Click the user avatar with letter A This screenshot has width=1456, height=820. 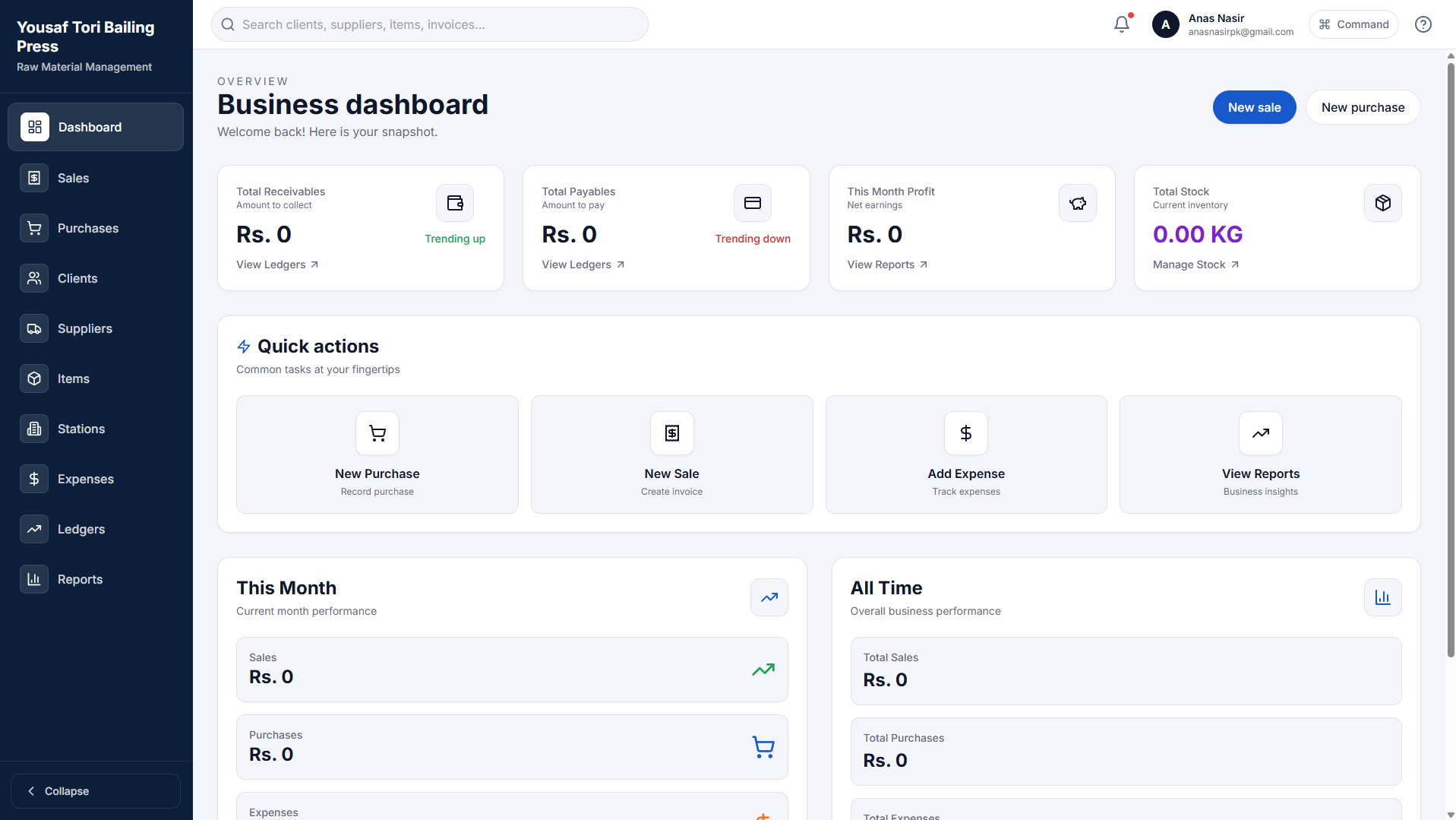tap(1165, 24)
